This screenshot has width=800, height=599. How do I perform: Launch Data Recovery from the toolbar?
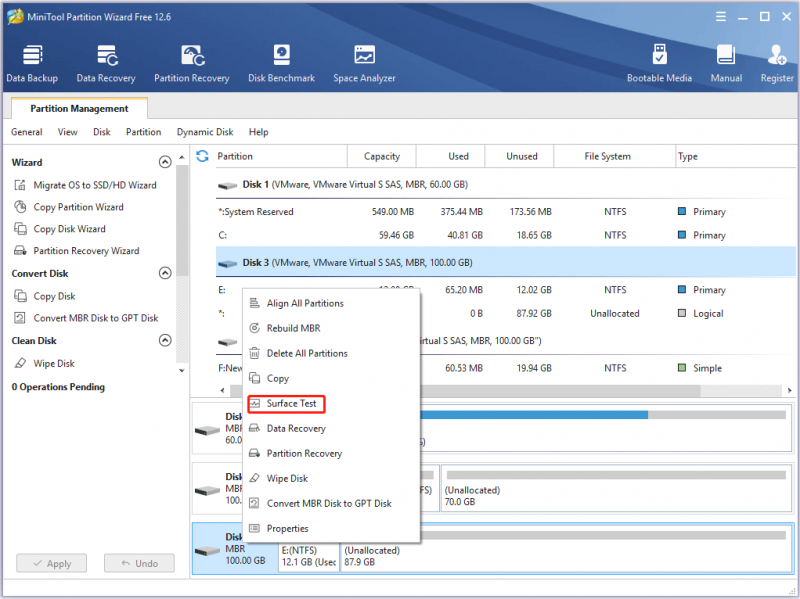[106, 64]
